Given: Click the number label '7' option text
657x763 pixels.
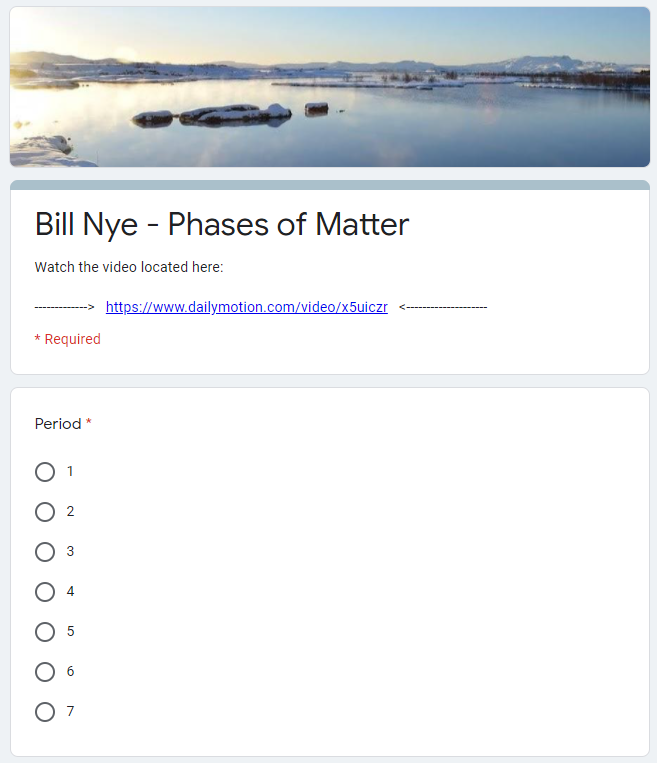Looking at the screenshot, I should pos(70,711).
